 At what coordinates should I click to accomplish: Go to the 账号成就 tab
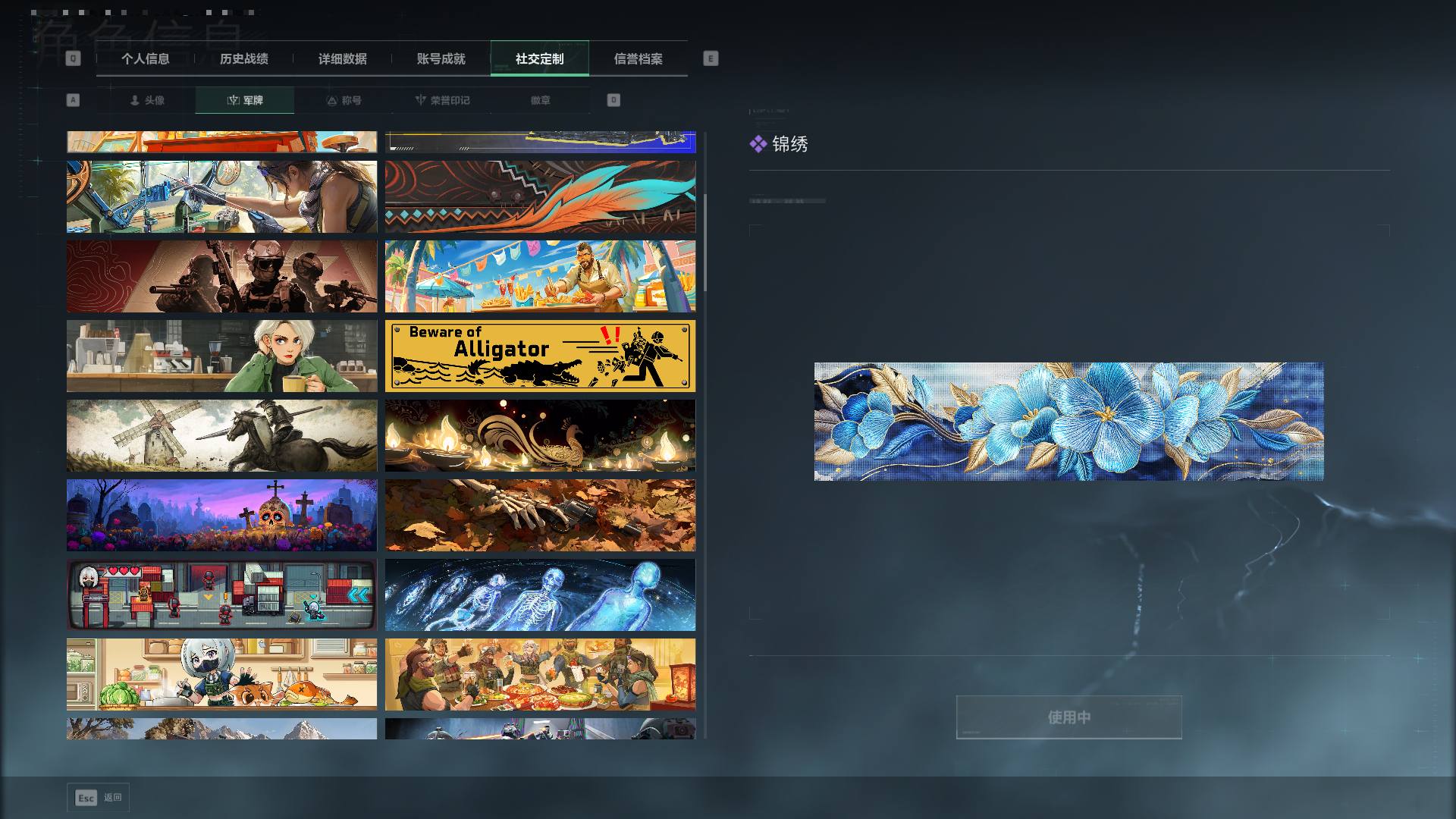[441, 58]
